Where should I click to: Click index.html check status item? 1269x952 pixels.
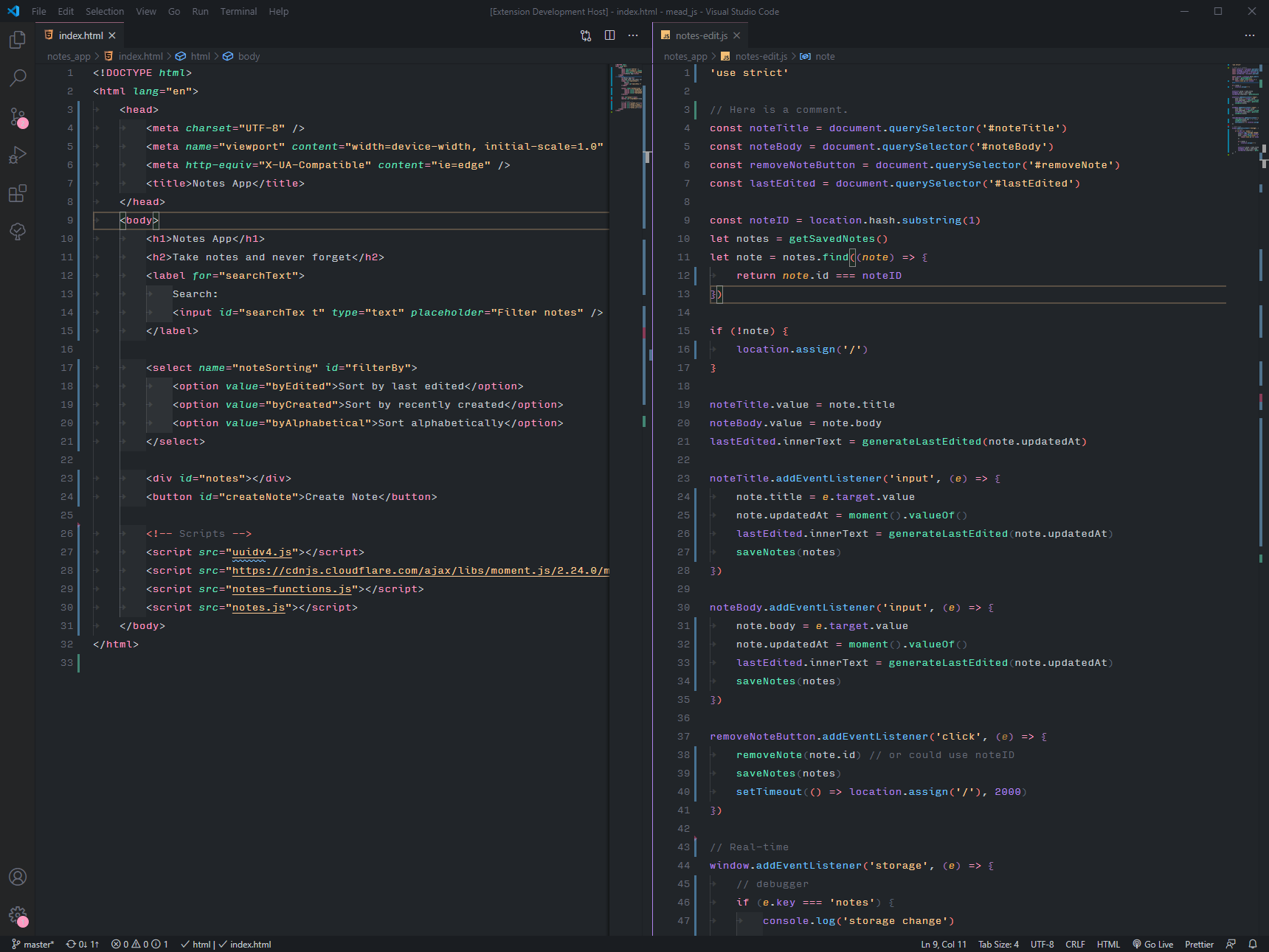(x=245, y=944)
